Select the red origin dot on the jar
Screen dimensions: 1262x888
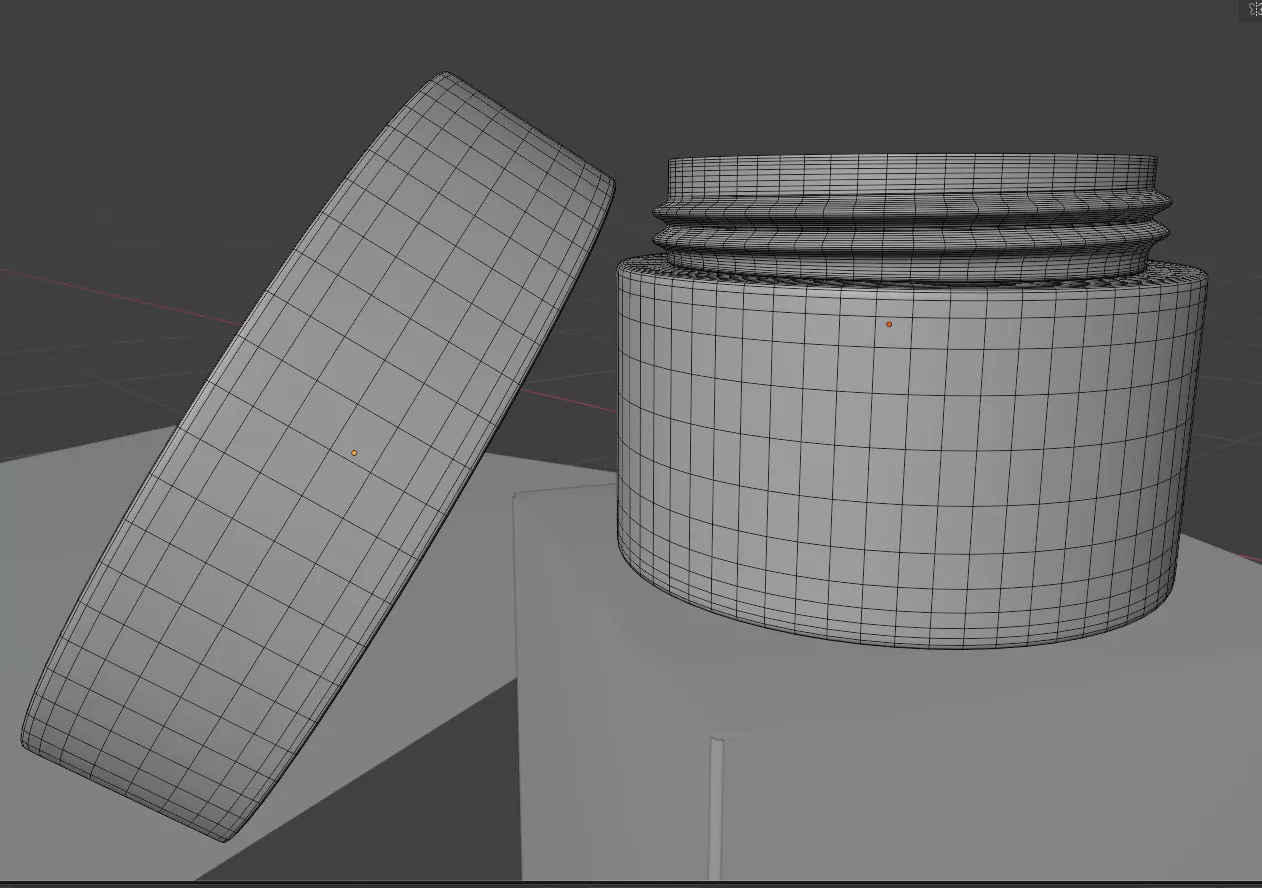(x=889, y=324)
